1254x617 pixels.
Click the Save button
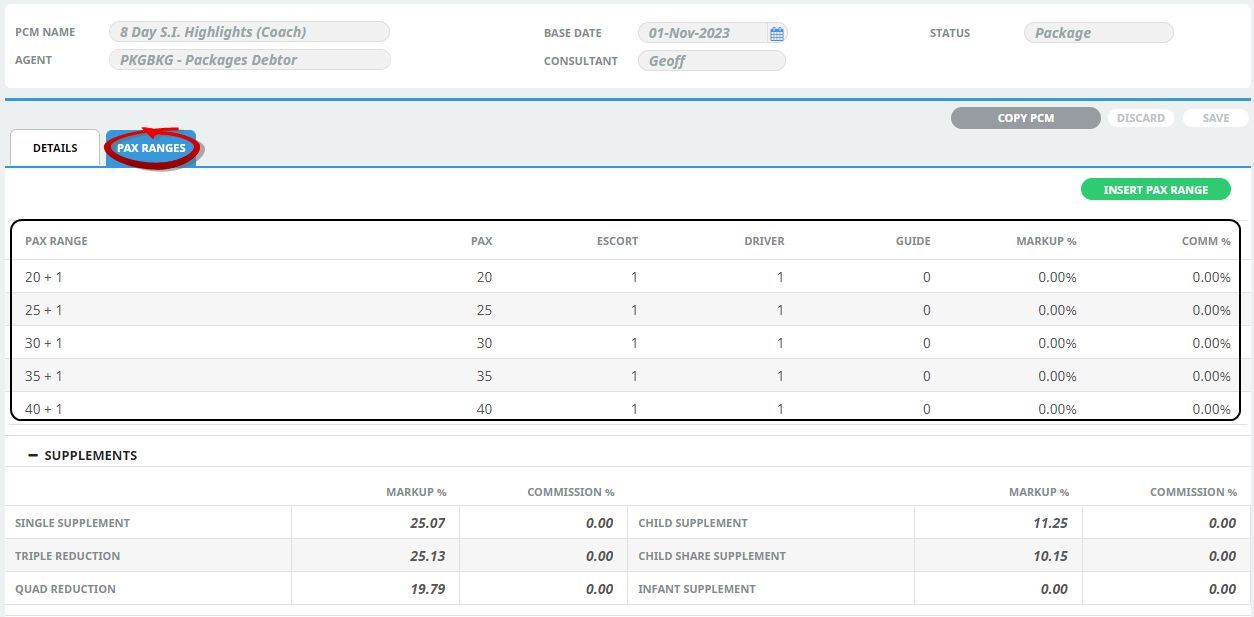1216,118
